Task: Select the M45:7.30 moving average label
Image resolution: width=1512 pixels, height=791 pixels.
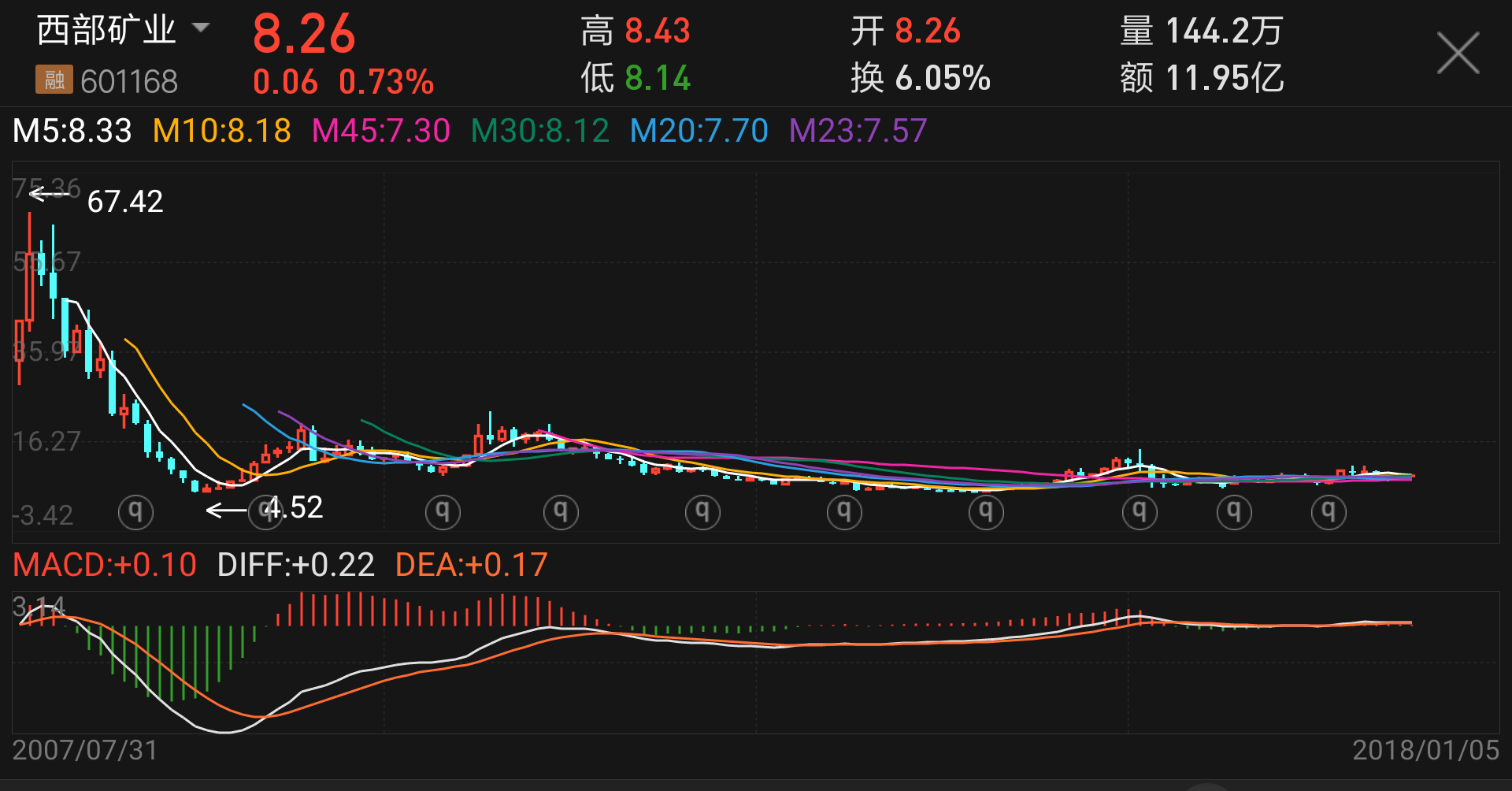Action: (381, 131)
